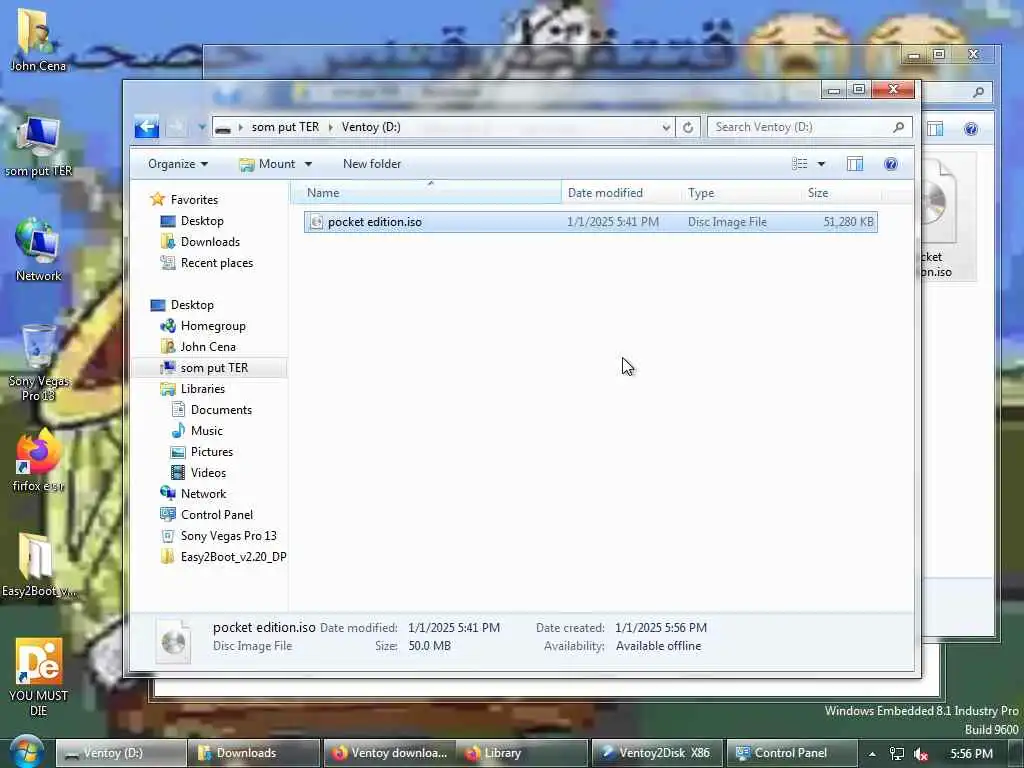Switch to Ventoy (D:) taskbar button
Viewport: 1024px width, 768px height.
pos(121,753)
